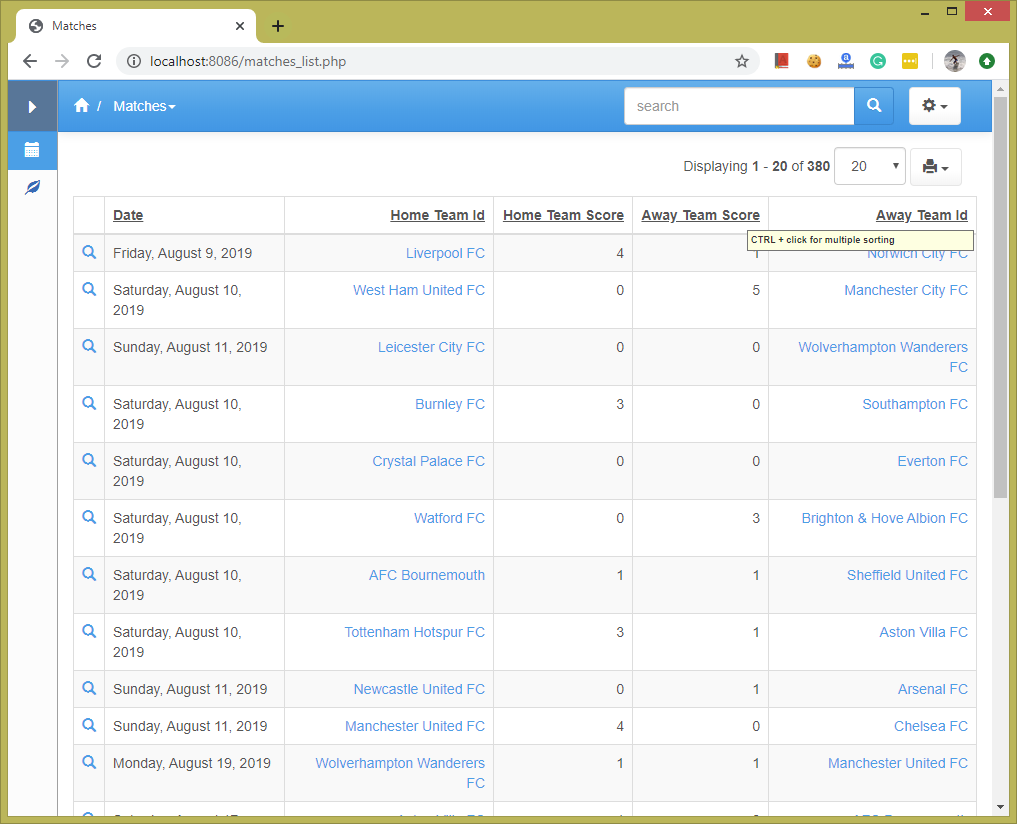
Task: Open details for the Liverpool FC match
Action: click(89, 252)
